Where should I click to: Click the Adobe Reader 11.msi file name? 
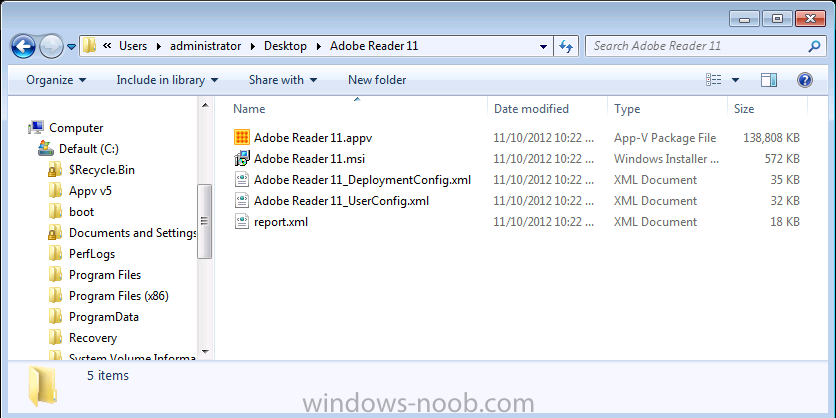[309, 159]
